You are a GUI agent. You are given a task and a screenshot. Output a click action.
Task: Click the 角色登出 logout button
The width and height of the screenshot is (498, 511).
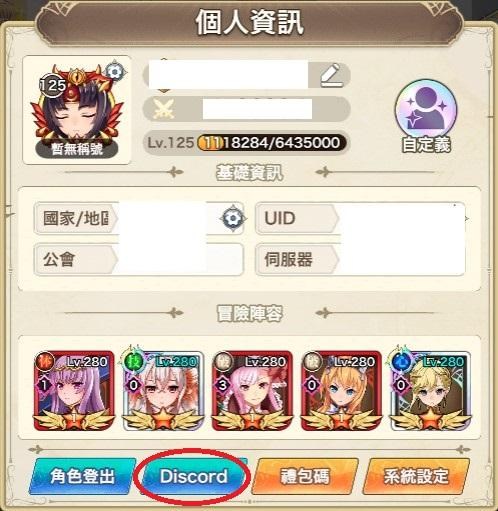(82, 476)
